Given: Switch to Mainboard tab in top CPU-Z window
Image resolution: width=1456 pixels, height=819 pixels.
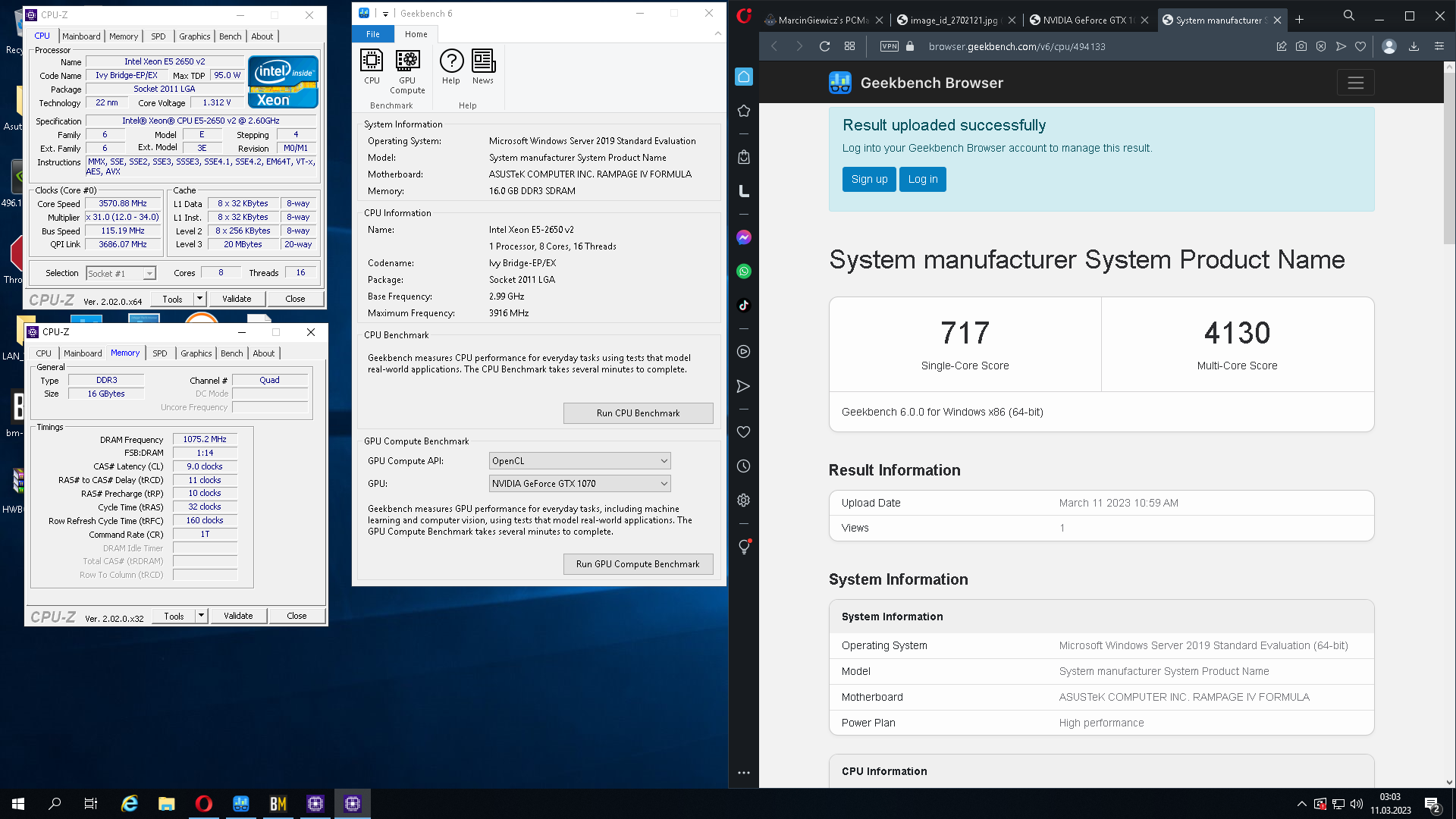Looking at the screenshot, I should point(81,36).
